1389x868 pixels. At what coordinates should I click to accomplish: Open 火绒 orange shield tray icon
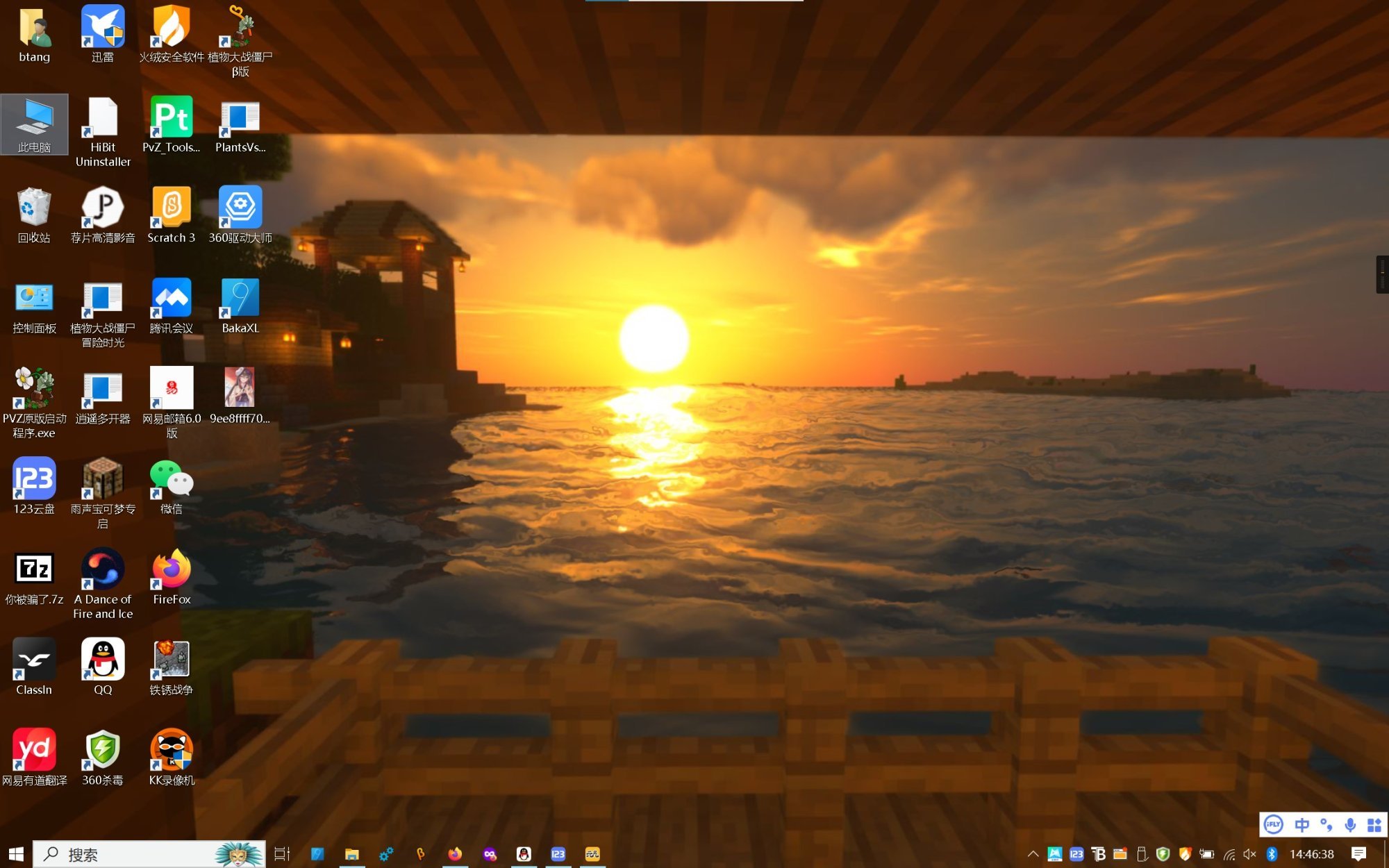(1185, 854)
